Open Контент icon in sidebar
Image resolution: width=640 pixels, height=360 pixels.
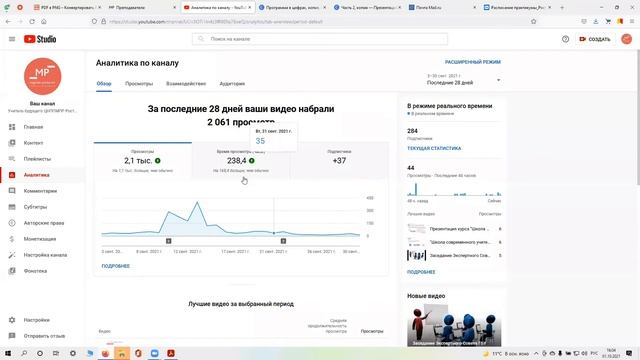click(x=12, y=143)
